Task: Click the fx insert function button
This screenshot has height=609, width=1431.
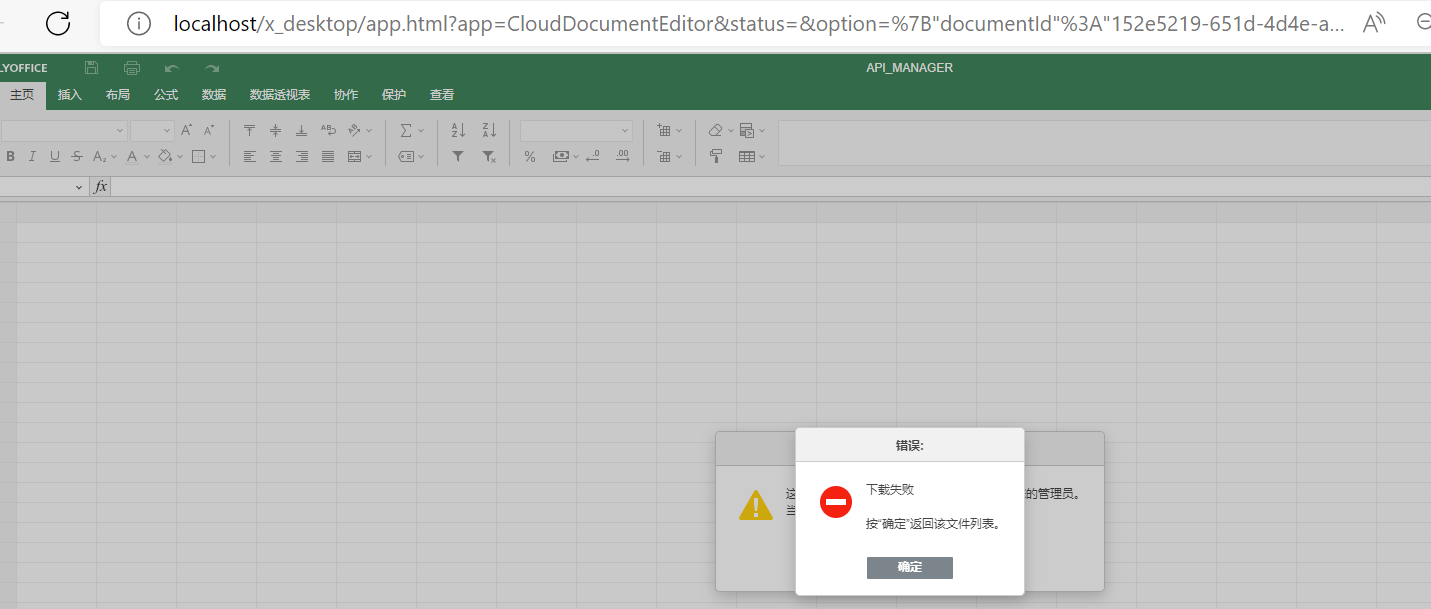Action: pos(101,187)
